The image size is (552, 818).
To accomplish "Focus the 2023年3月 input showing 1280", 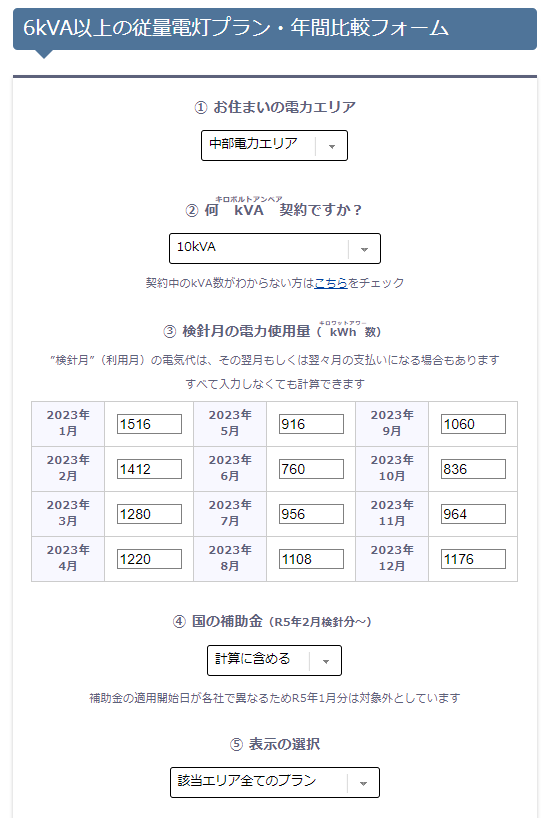I will 149,514.
